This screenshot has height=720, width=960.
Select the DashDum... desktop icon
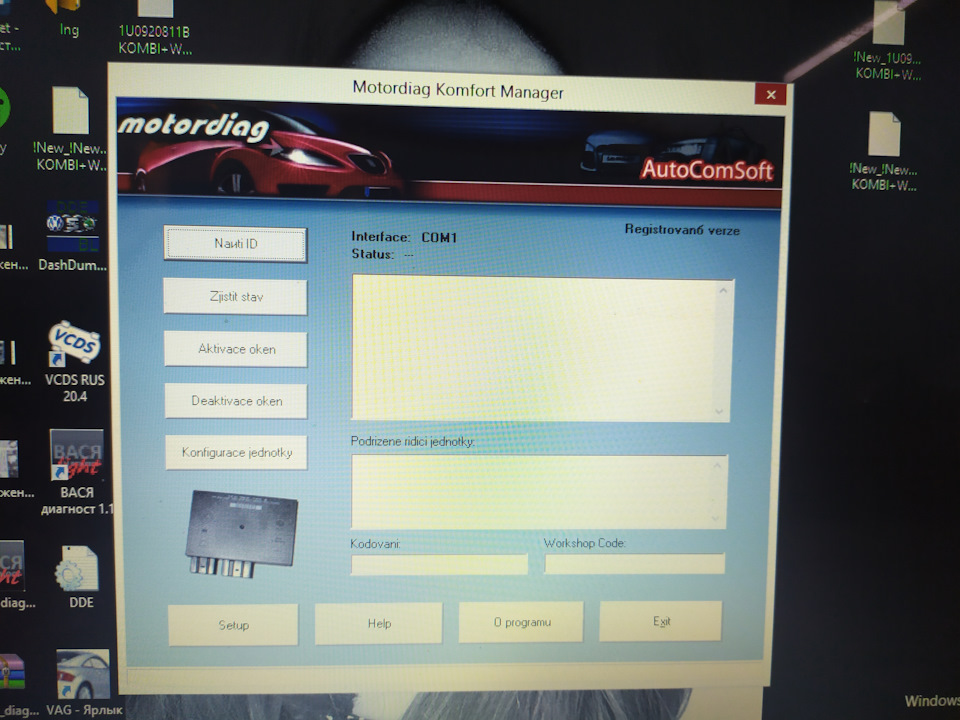[x=72, y=236]
